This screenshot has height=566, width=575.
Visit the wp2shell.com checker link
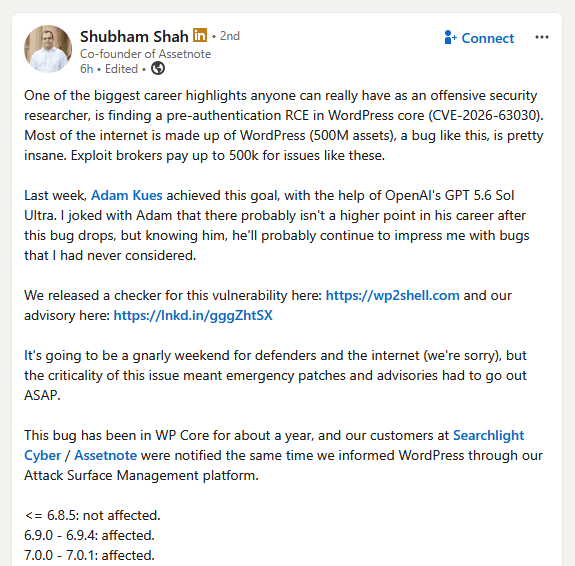coord(392,295)
